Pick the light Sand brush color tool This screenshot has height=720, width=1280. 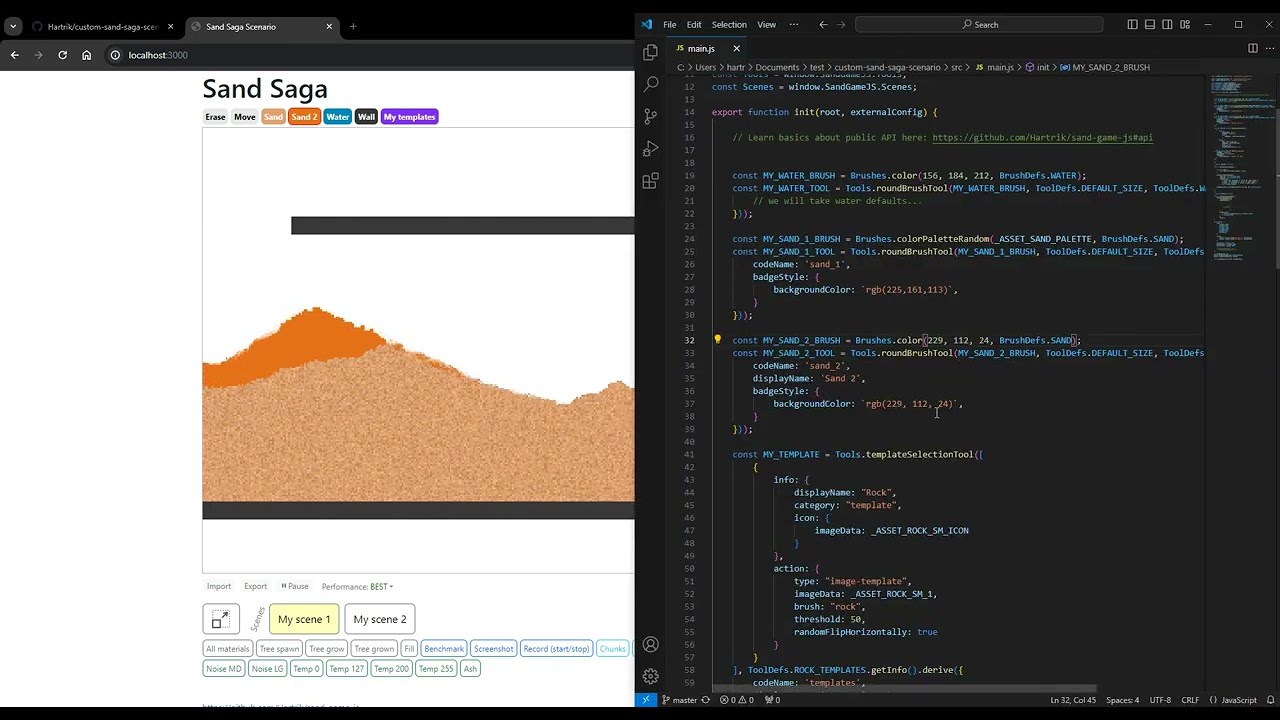(x=273, y=117)
